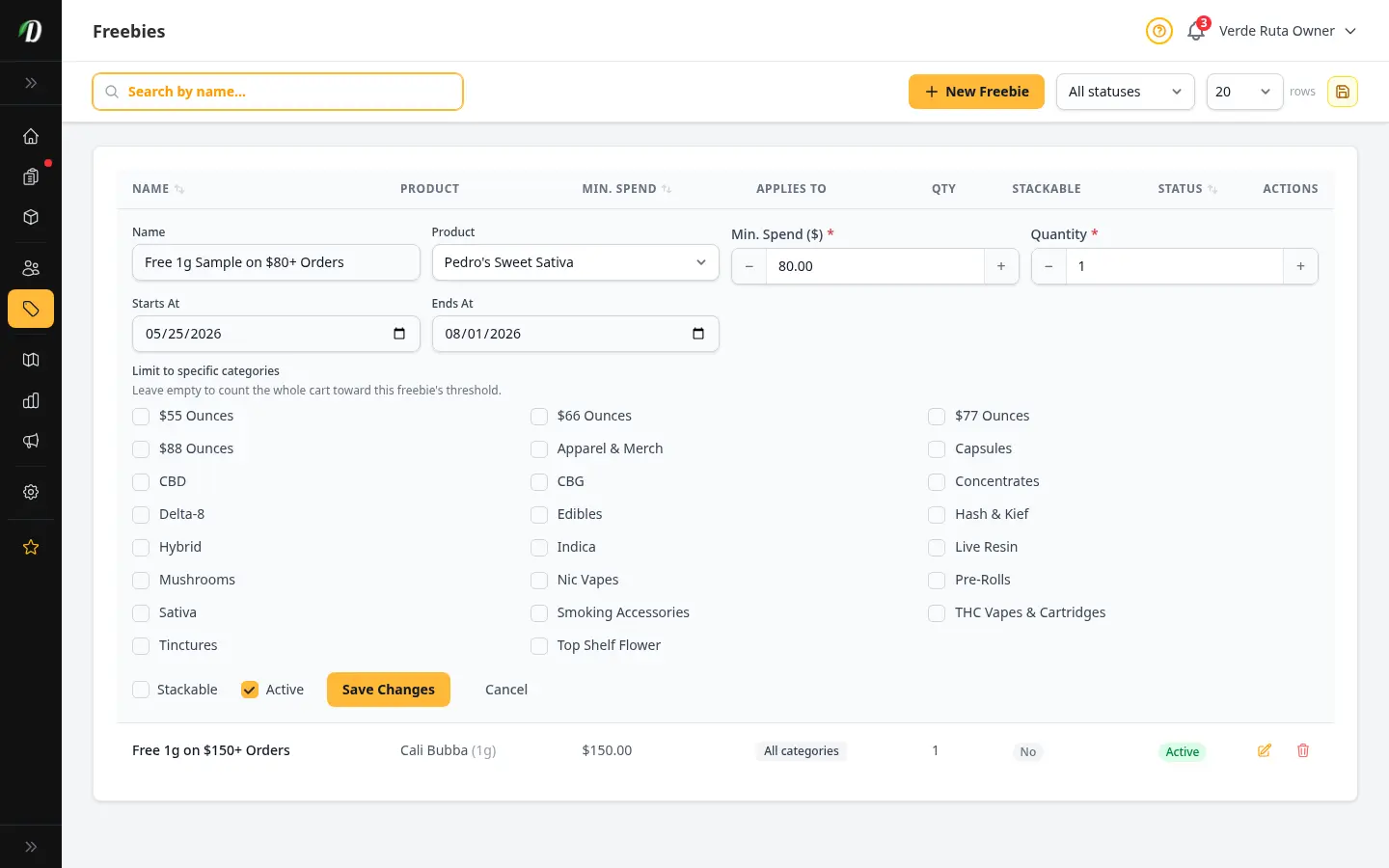
Task: Click the Quantity value input
Action: (x=1174, y=266)
